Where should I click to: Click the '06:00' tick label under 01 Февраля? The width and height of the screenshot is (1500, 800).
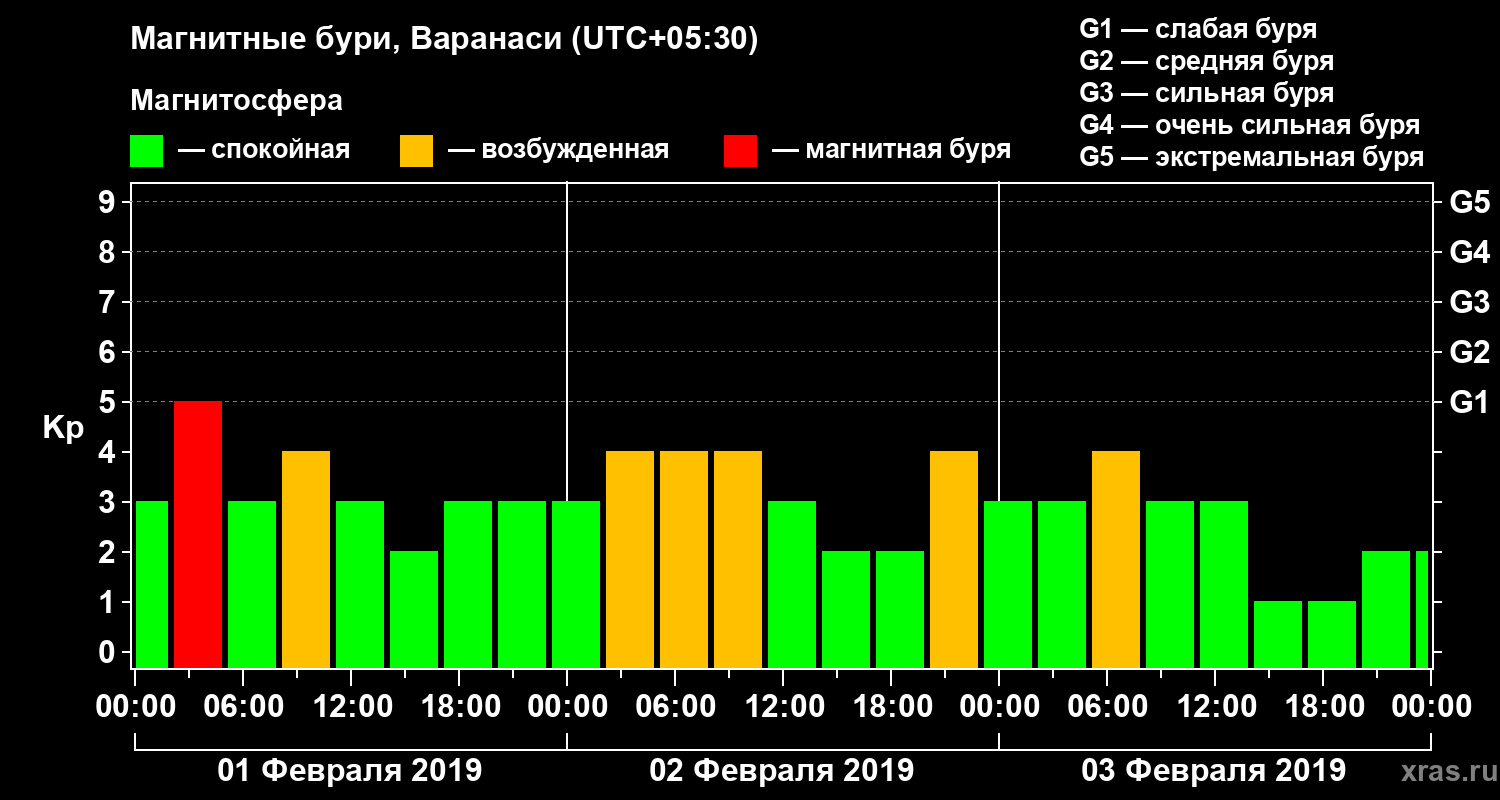pyautogui.click(x=243, y=706)
